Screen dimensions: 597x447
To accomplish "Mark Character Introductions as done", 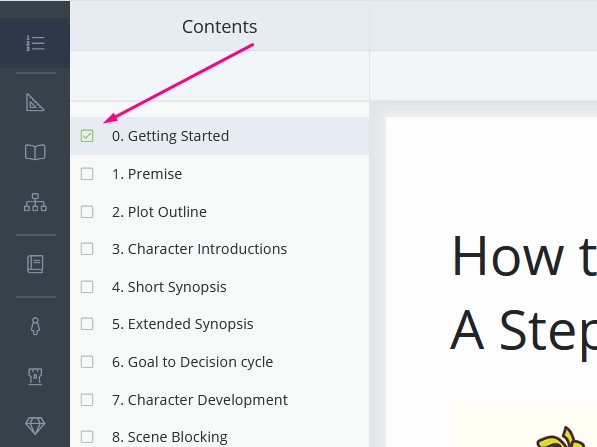I will click(x=87, y=249).
